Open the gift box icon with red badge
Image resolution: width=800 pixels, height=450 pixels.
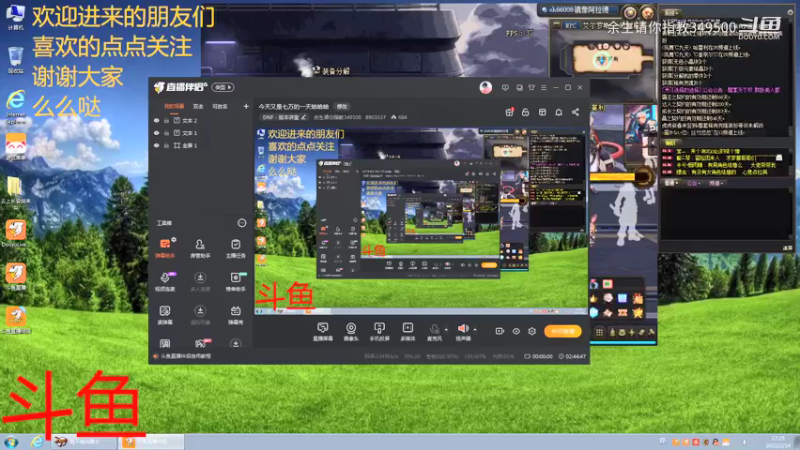click(509, 112)
